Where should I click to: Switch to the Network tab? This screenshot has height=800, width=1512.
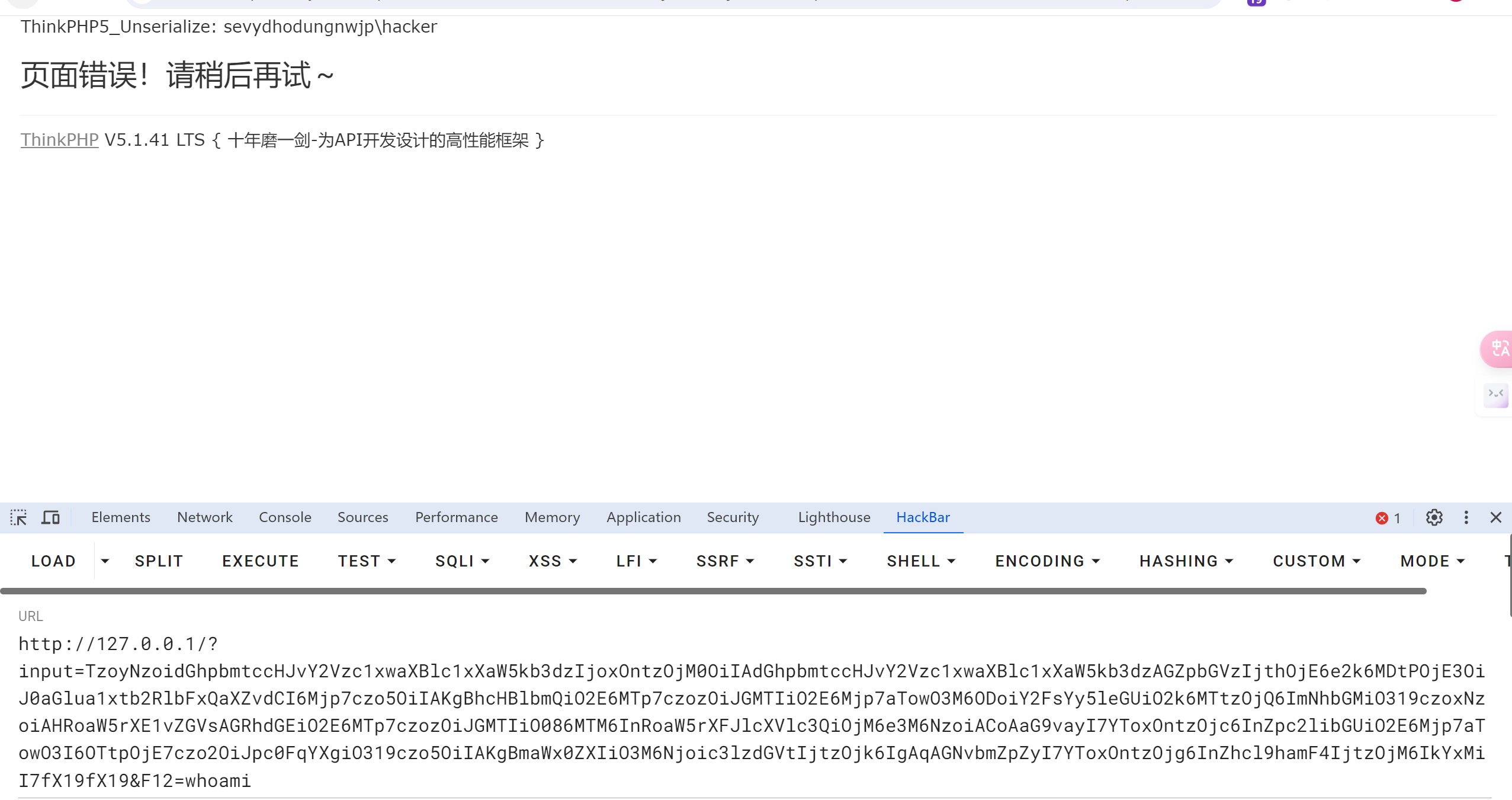pos(204,517)
